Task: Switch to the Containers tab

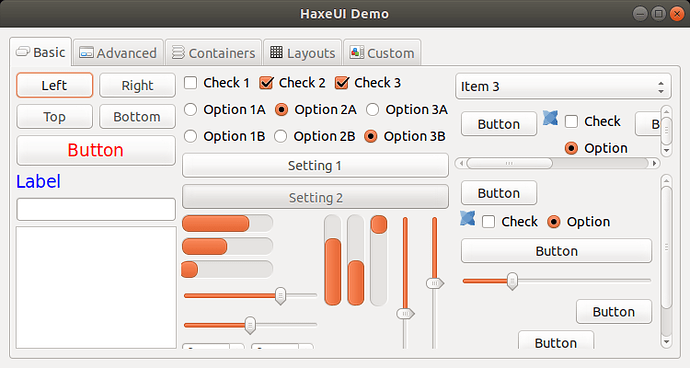Action: coord(213,53)
